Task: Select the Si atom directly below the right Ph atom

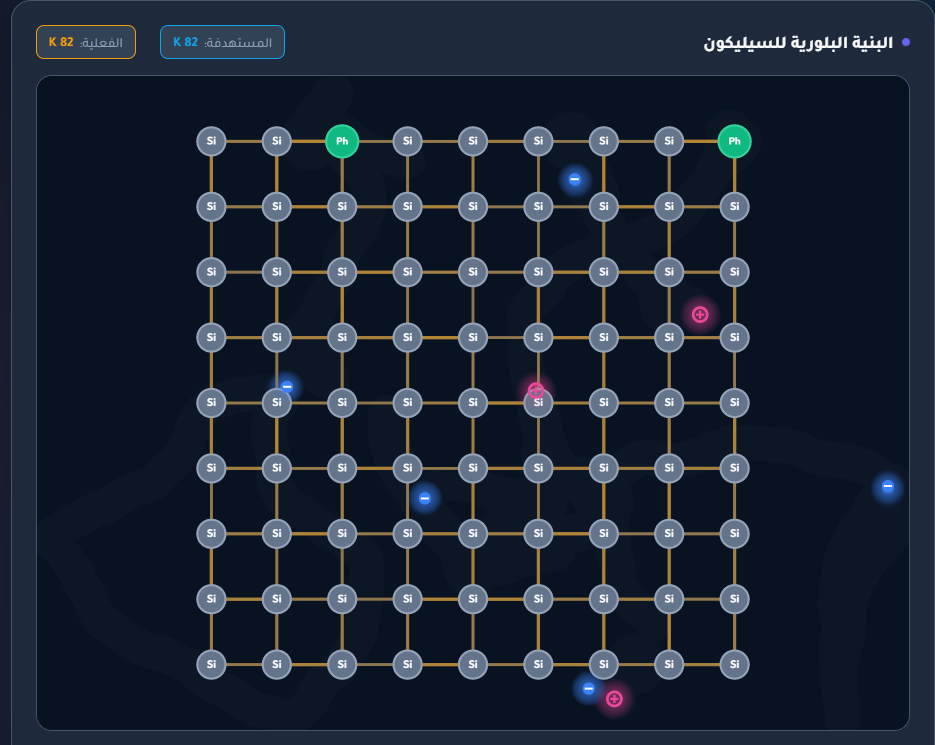Action: pos(735,206)
